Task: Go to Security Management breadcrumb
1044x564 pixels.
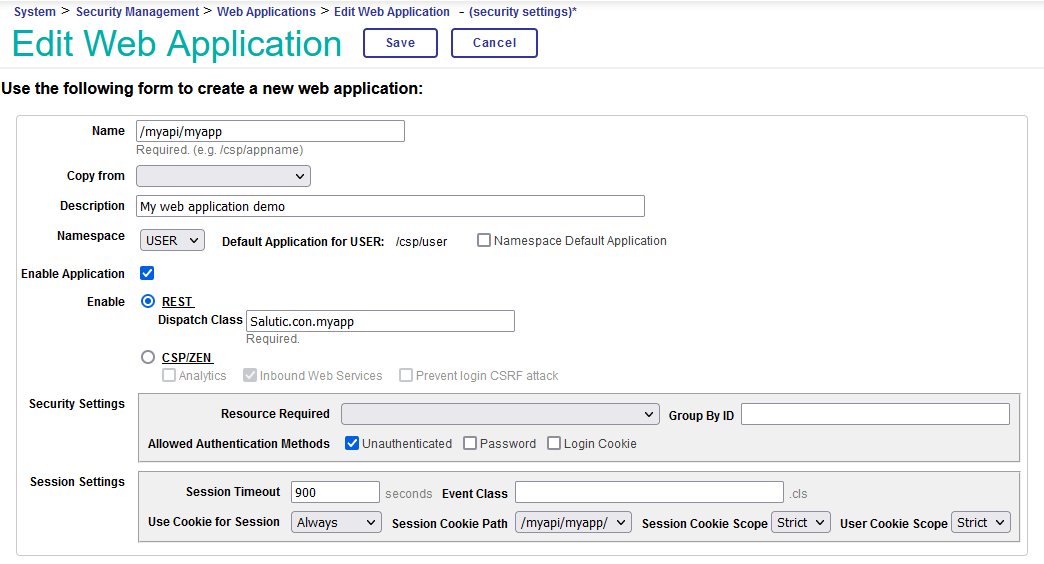Action: click(x=137, y=12)
